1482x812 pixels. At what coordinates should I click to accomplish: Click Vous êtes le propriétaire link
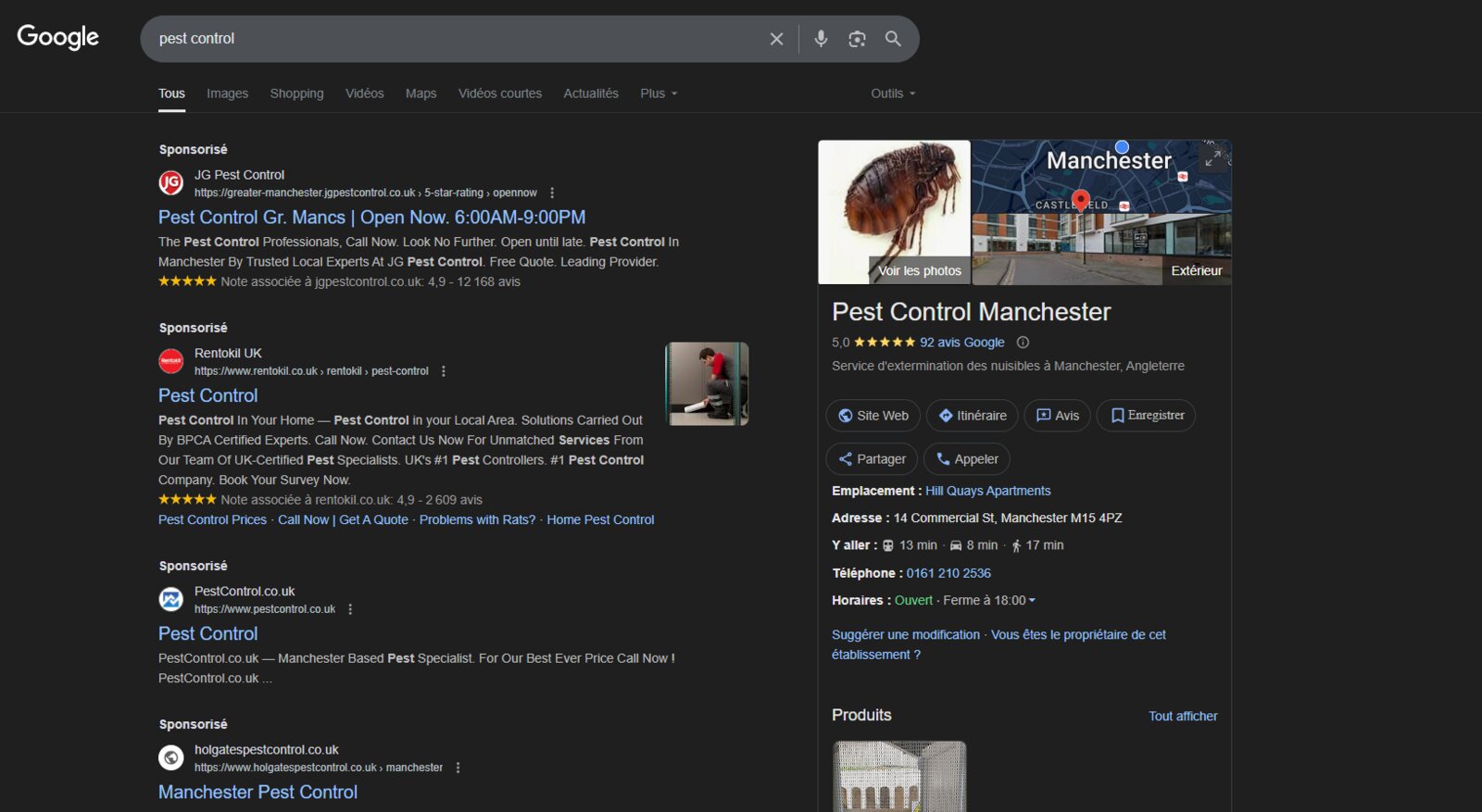tap(998, 644)
